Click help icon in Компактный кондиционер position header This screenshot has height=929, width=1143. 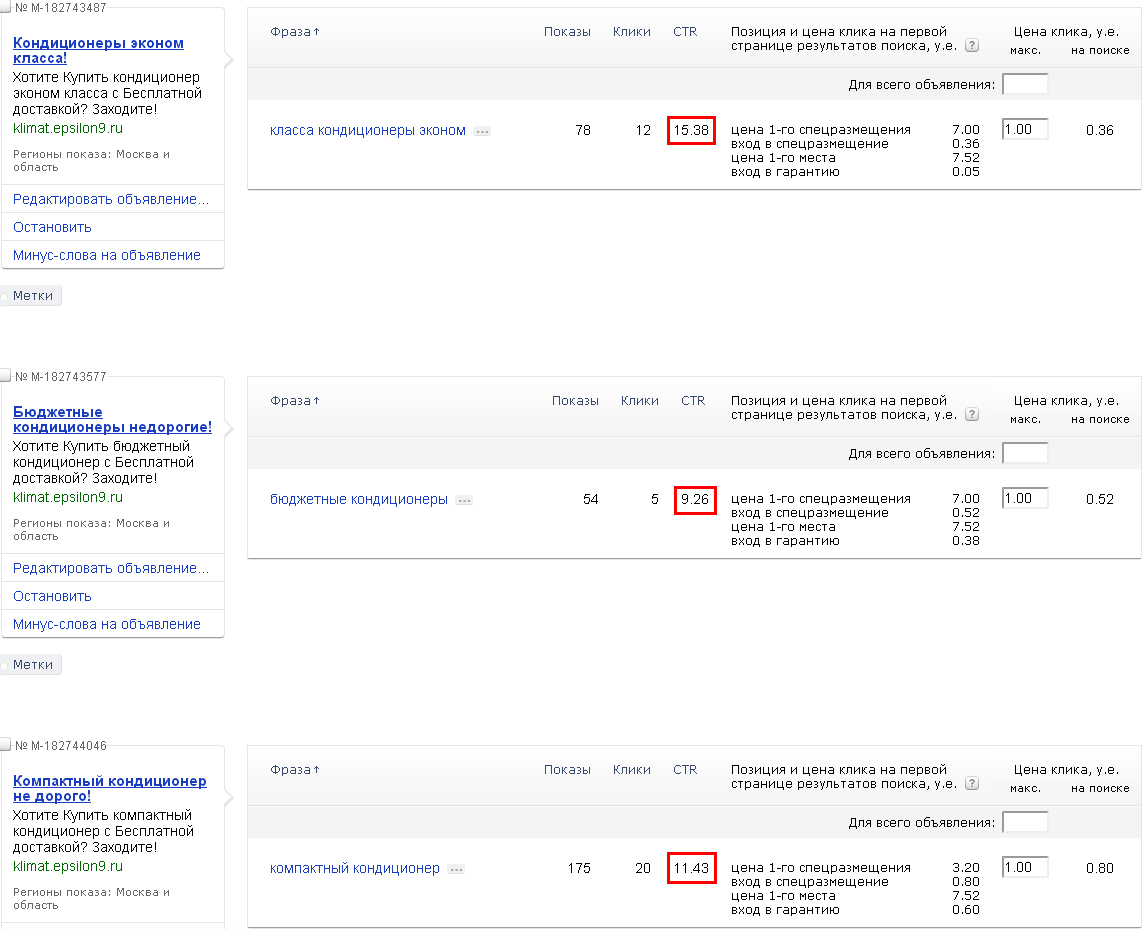(972, 784)
